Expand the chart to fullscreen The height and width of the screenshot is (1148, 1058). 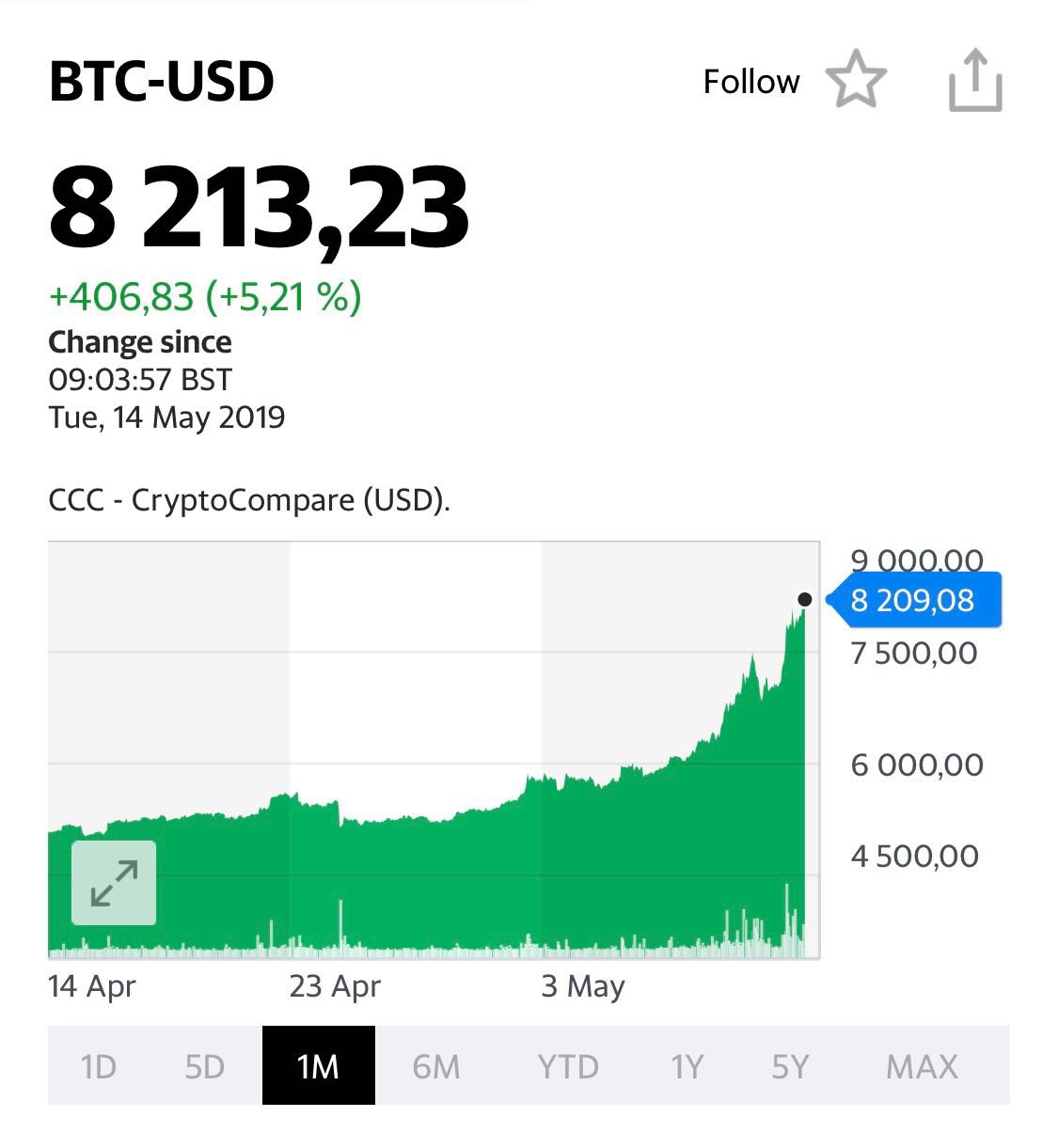tap(114, 883)
